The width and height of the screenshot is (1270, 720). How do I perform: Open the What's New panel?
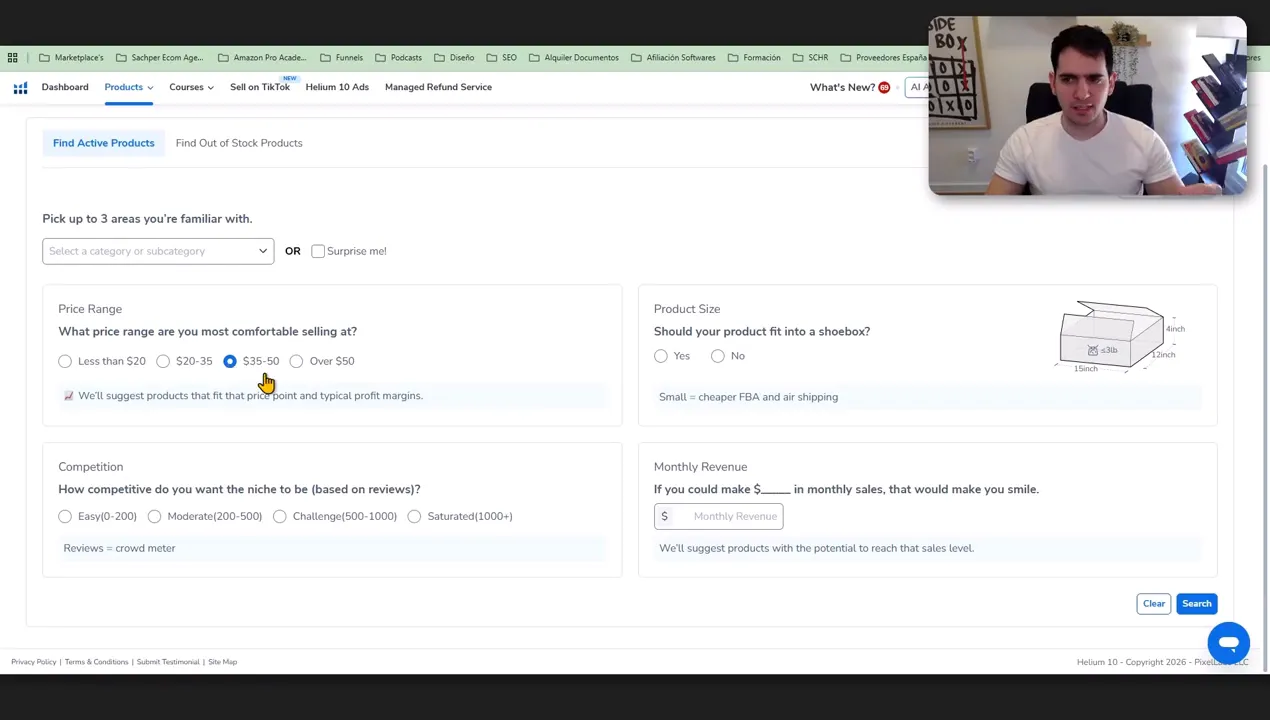point(842,88)
